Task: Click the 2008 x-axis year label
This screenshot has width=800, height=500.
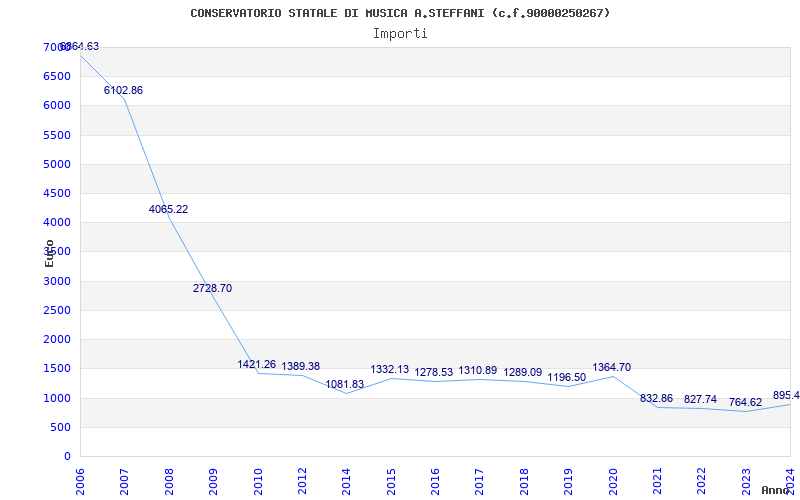Action: (x=169, y=481)
